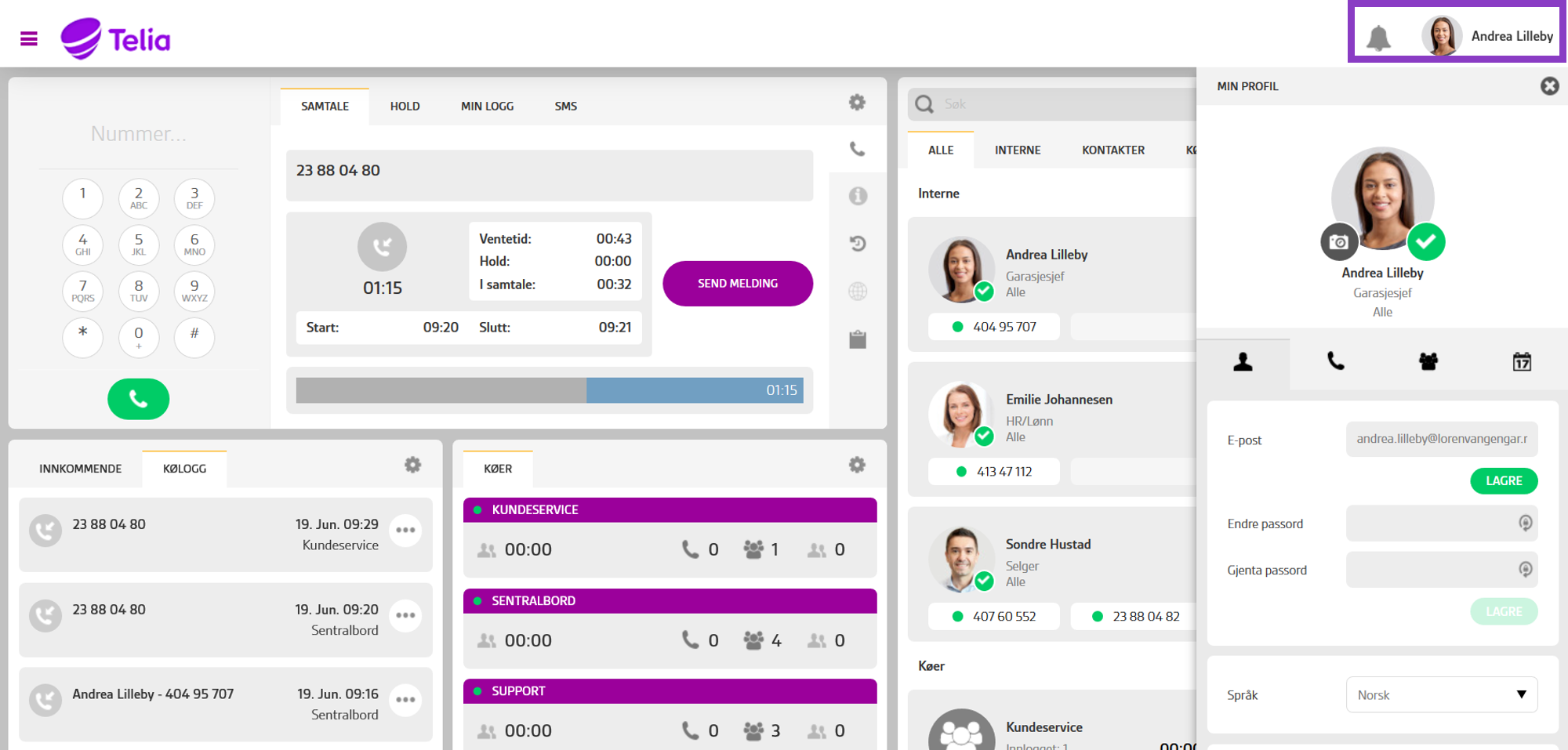Click the LAGRE button below E-post
The image size is (1568, 750).
(x=1503, y=480)
